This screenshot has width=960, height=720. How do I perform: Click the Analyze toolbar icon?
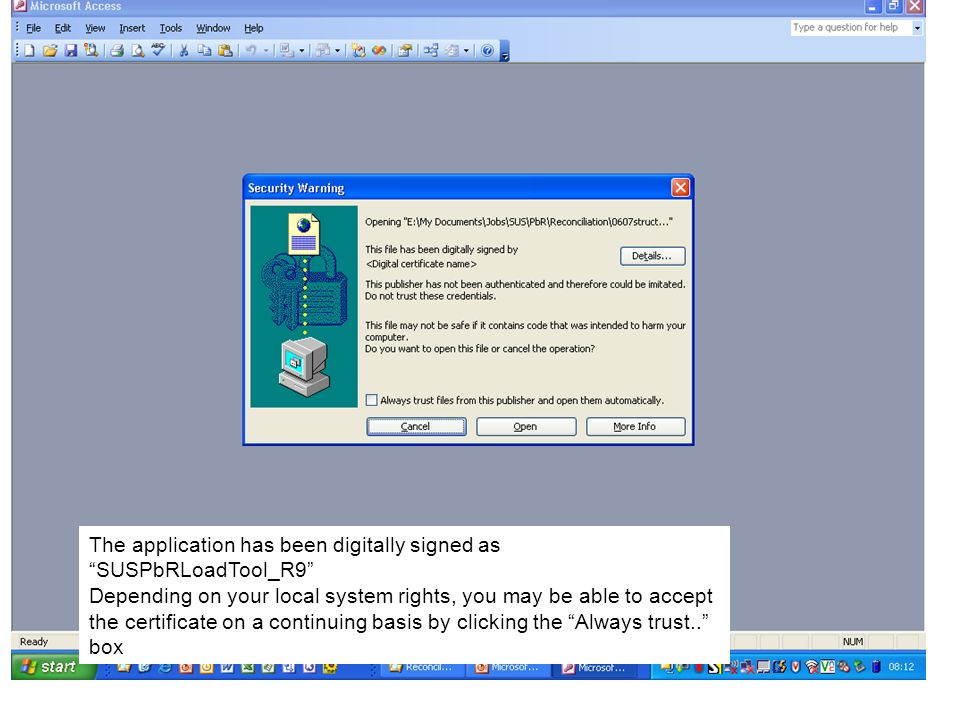[x=323, y=50]
